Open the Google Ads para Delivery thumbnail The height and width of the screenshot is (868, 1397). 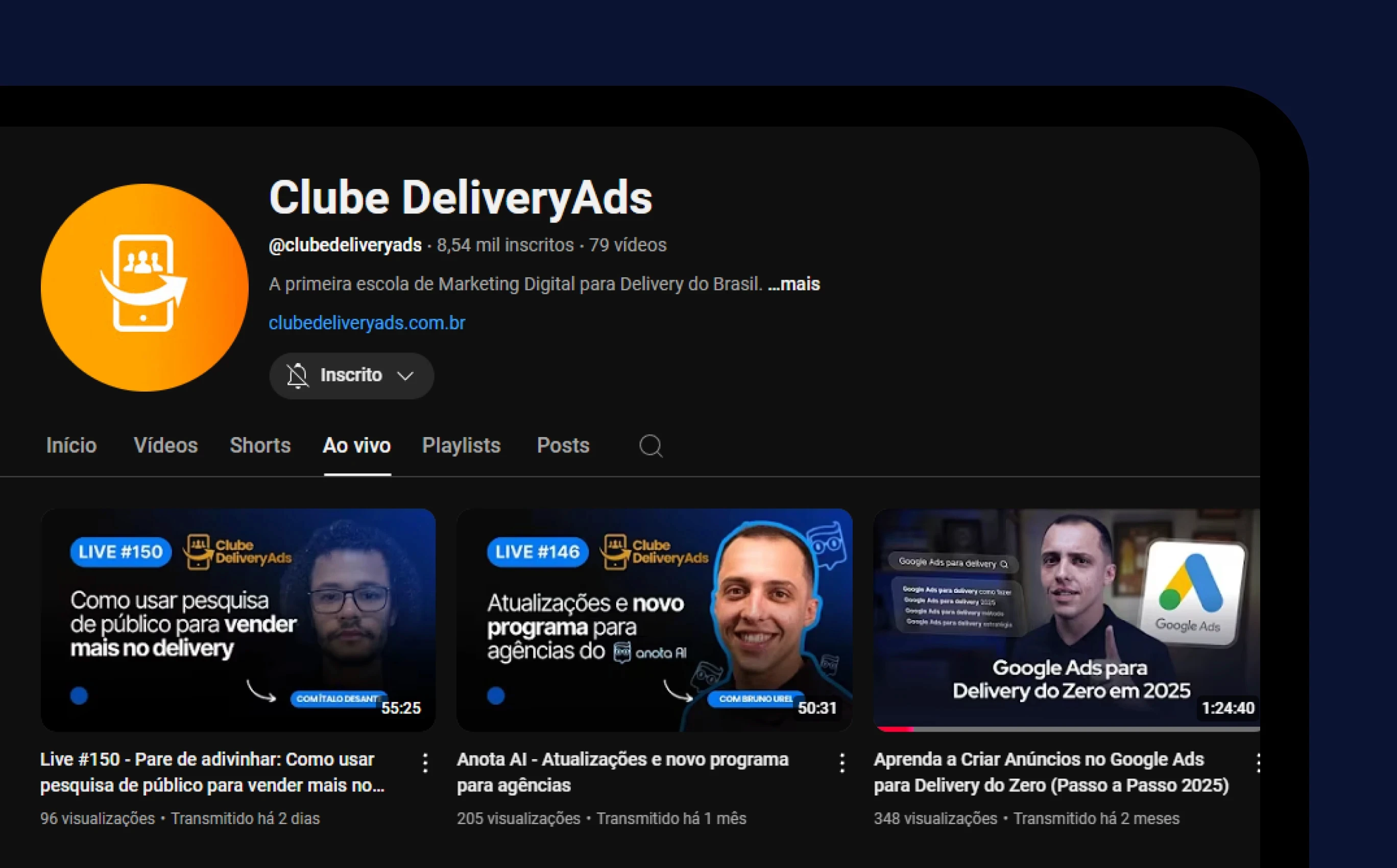click(1067, 619)
